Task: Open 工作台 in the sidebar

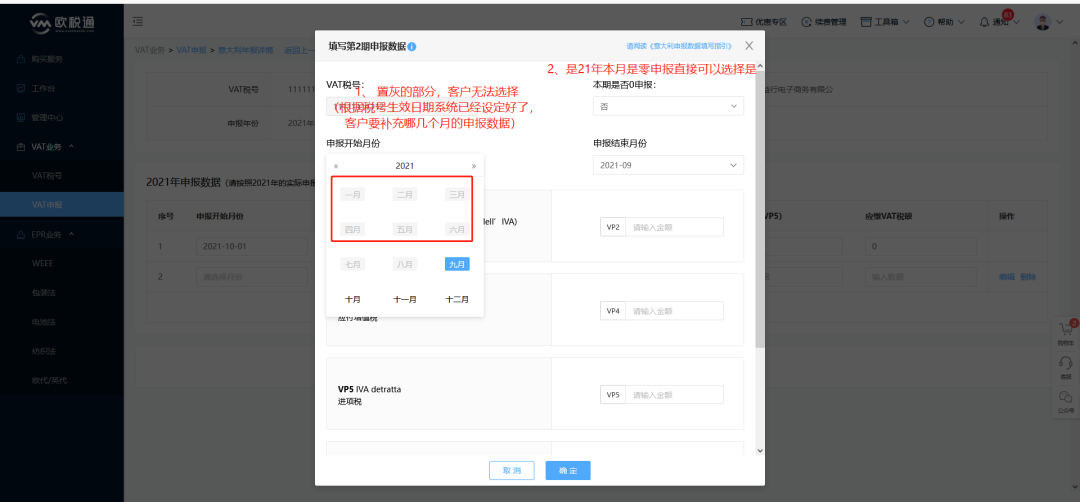Action: click(43, 88)
